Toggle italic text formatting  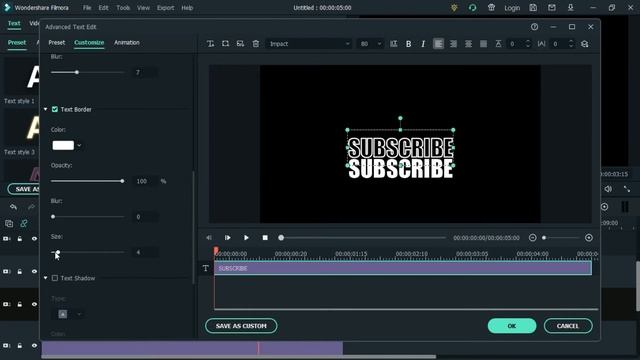coord(423,44)
